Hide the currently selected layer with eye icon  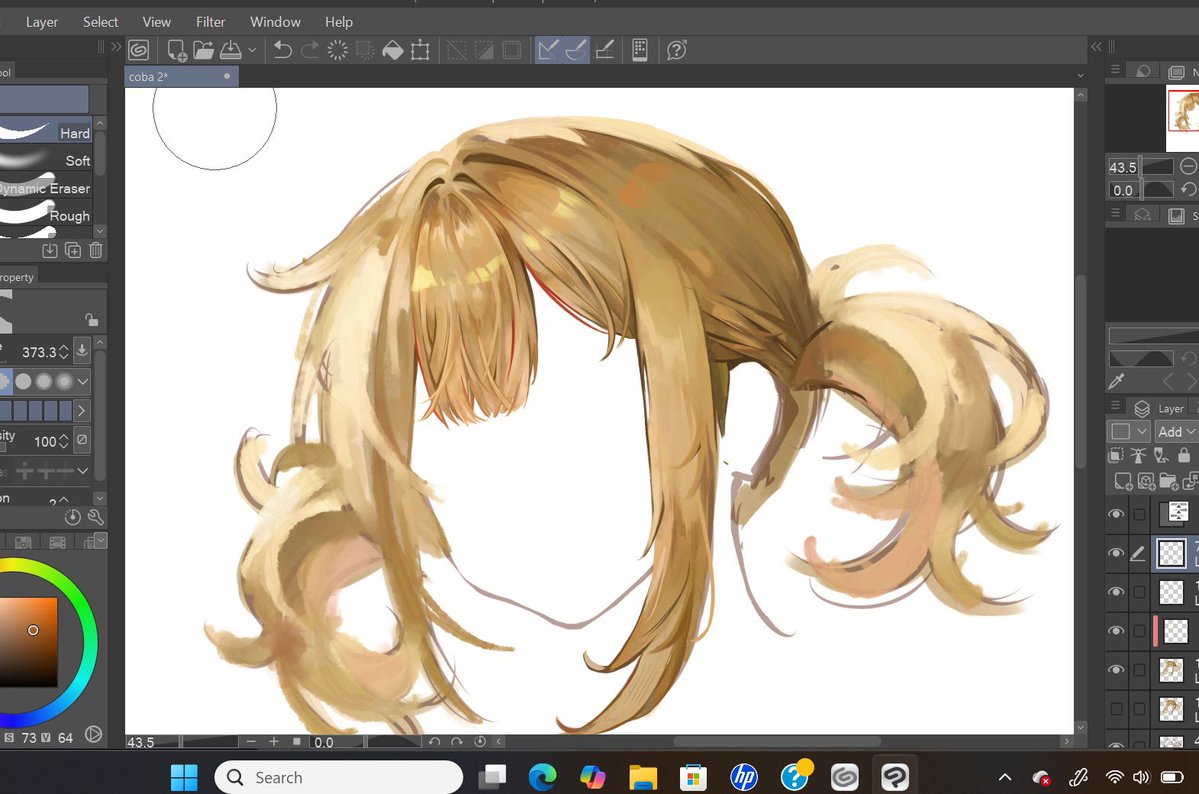1116,553
